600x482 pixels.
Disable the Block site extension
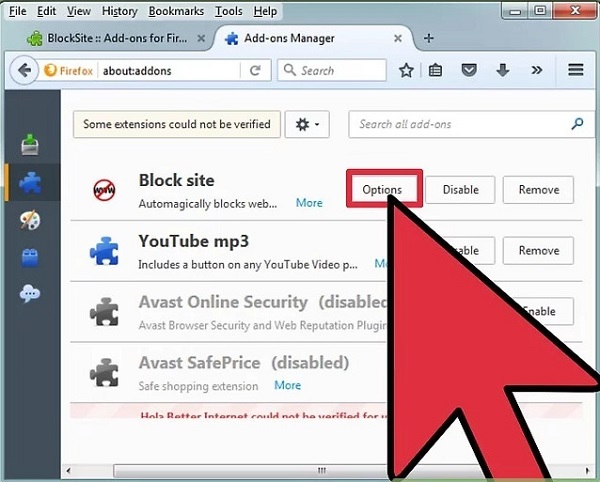coord(460,190)
